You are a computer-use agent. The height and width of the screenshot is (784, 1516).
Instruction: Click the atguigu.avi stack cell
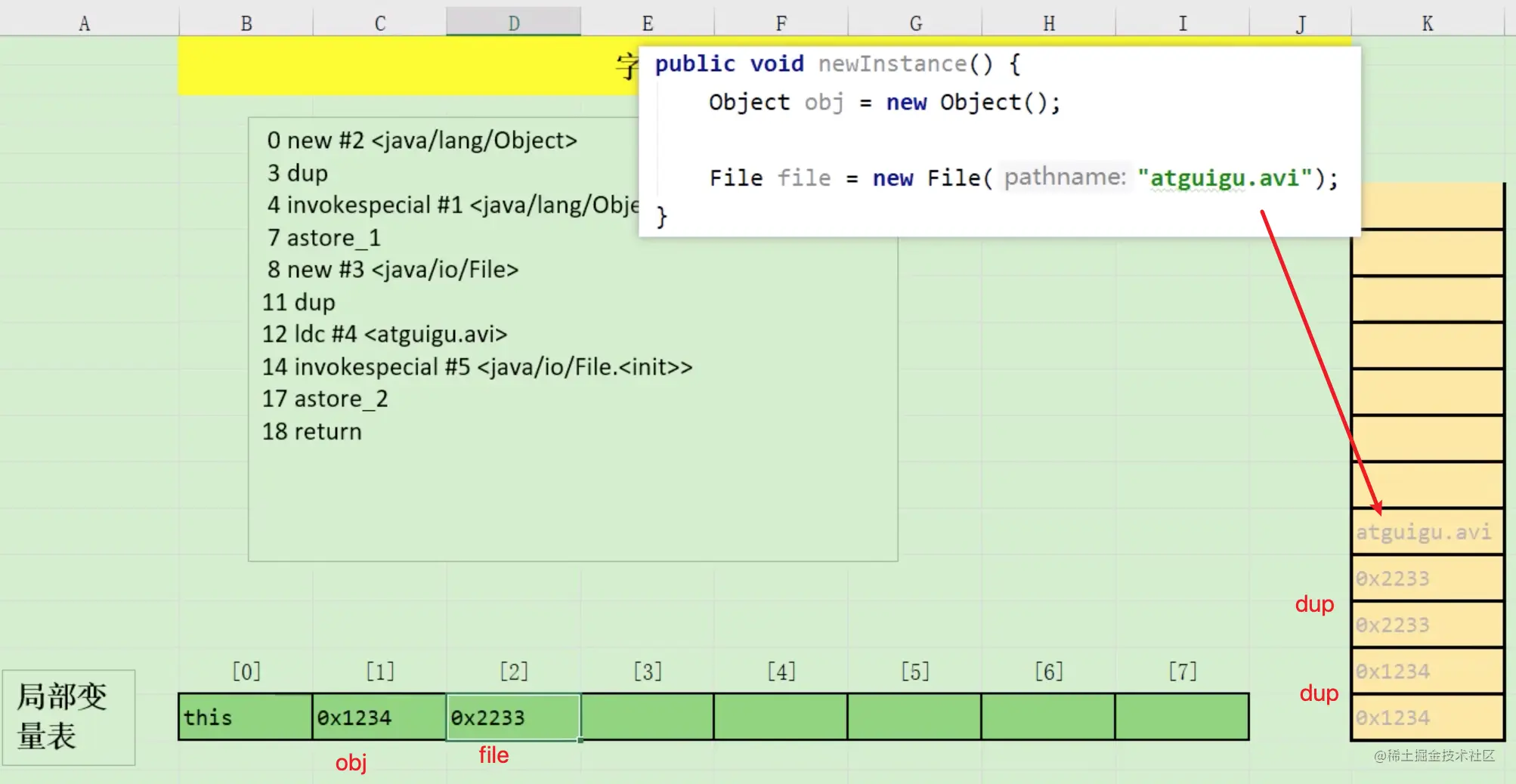pos(1427,532)
